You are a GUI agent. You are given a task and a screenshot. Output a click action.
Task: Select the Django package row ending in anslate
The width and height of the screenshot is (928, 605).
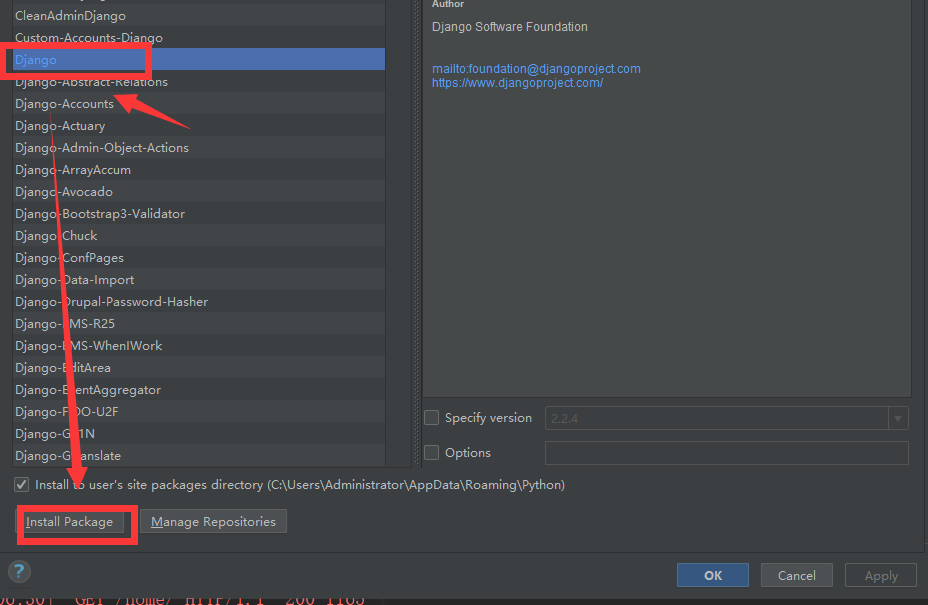coord(199,455)
